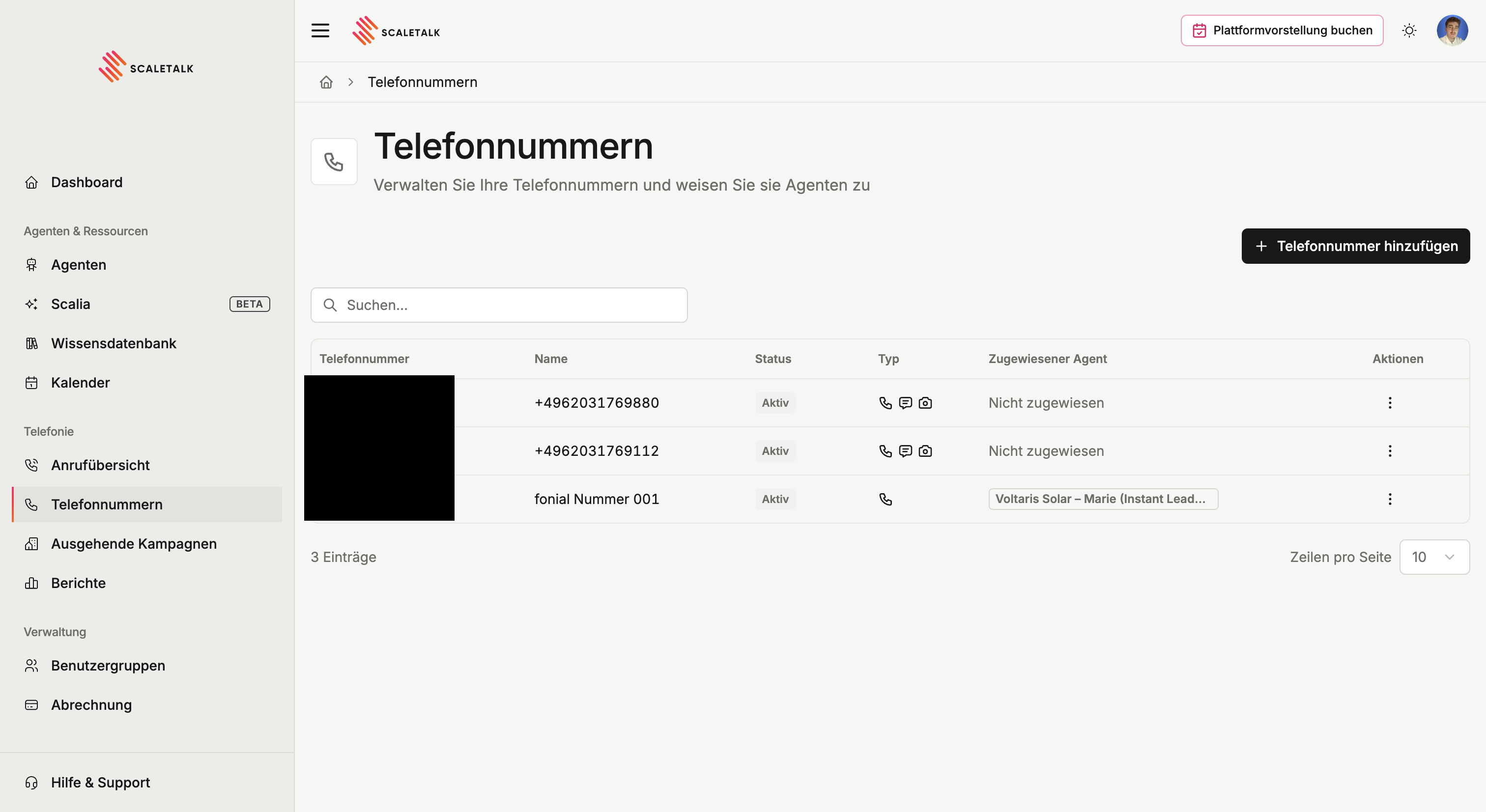
Task: Open Benutzergruppen in the sidebar
Action: click(x=147, y=666)
